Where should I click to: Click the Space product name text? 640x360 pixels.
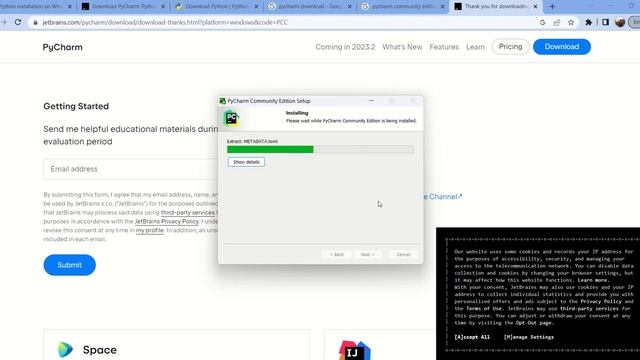pyautogui.click(x=100, y=350)
